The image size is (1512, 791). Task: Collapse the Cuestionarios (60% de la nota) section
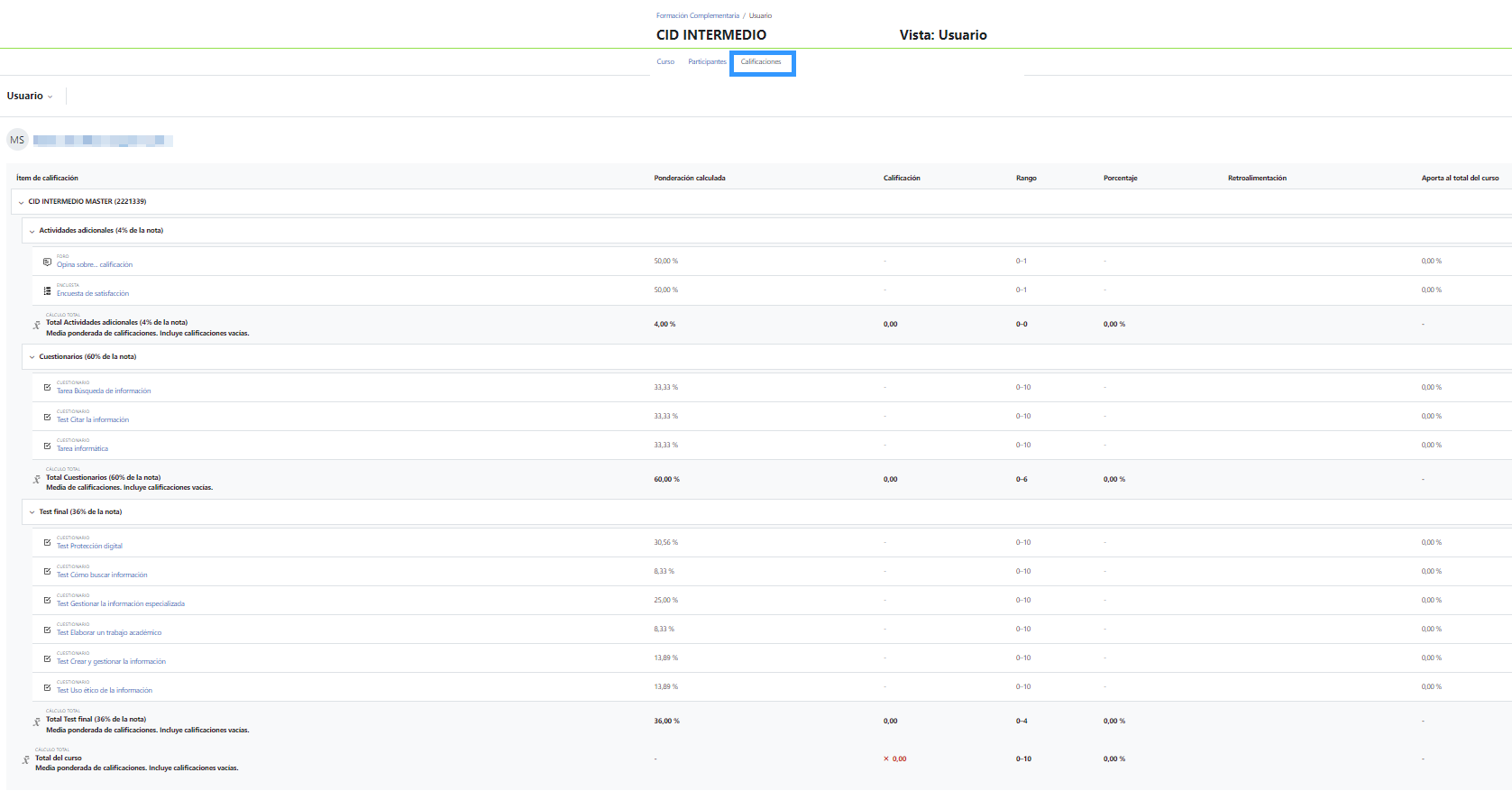click(32, 357)
